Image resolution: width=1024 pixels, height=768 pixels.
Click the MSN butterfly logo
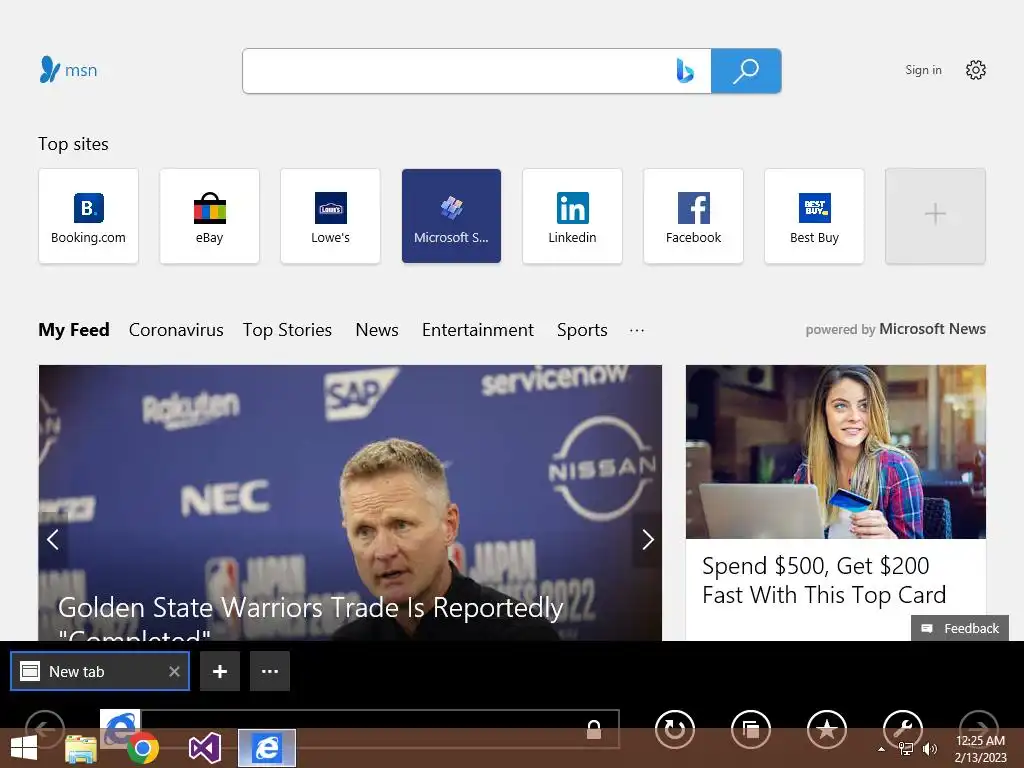point(68,70)
